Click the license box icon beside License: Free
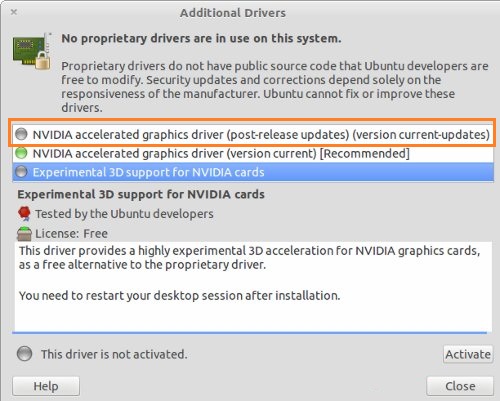 [24, 233]
